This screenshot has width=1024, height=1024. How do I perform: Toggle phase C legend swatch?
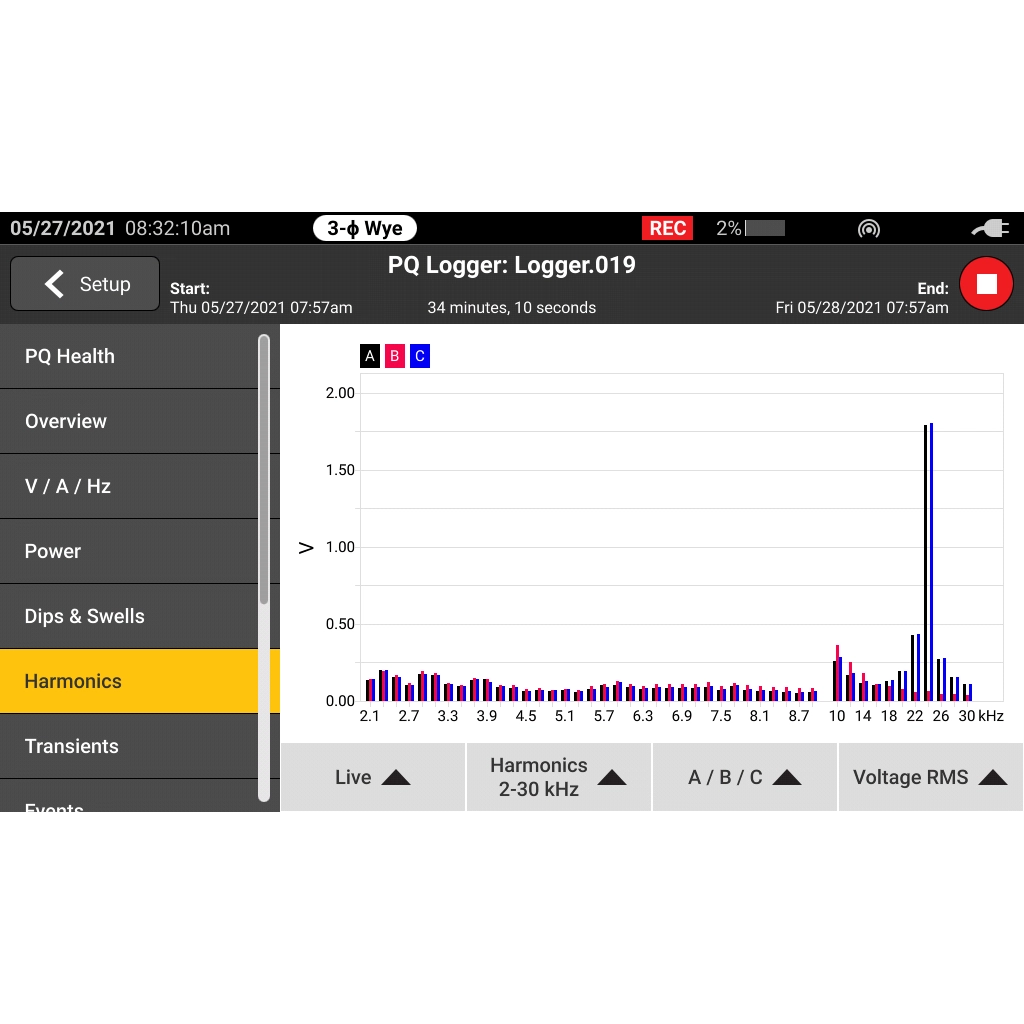(x=420, y=356)
